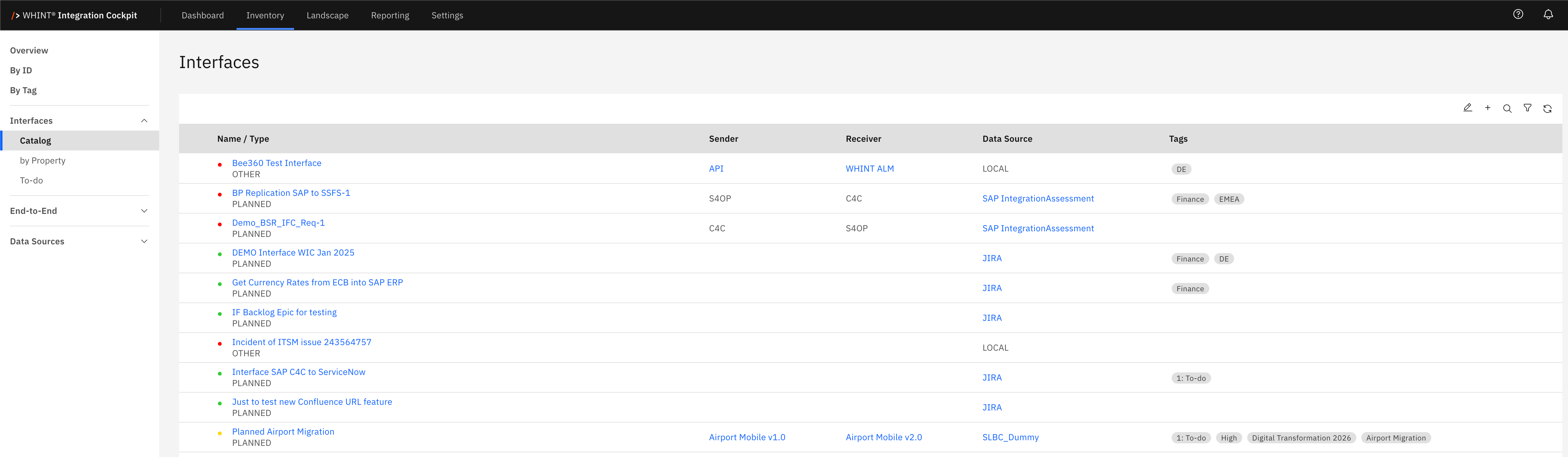The width and height of the screenshot is (1568, 457).
Task: Open the filter funnel icon
Action: tap(1527, 108)
